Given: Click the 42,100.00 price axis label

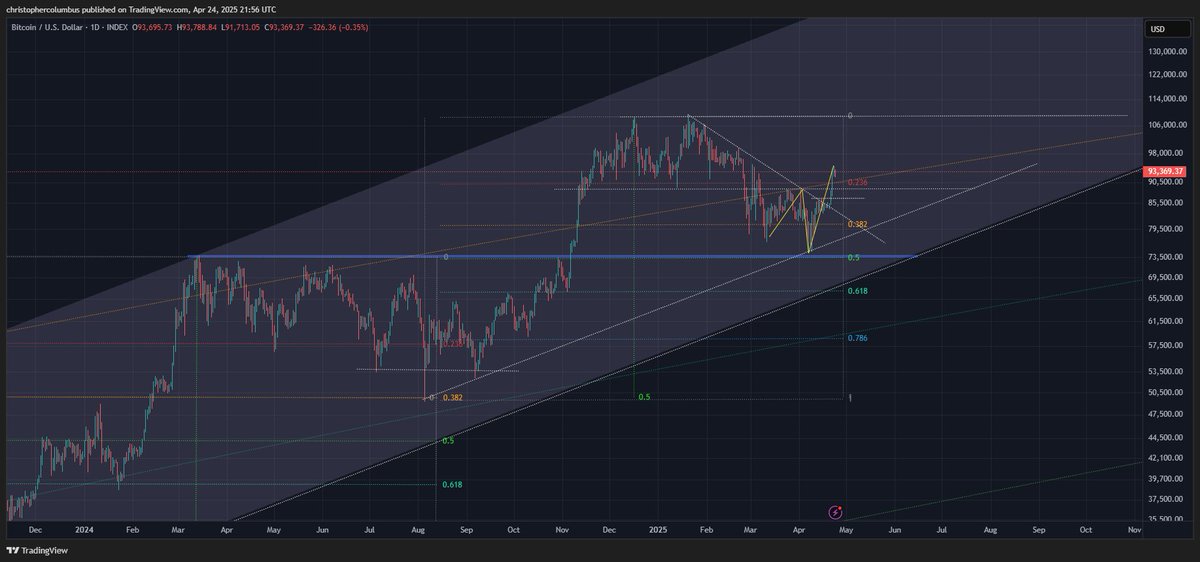Looking at the screenshot, I should click(1168, 457).
